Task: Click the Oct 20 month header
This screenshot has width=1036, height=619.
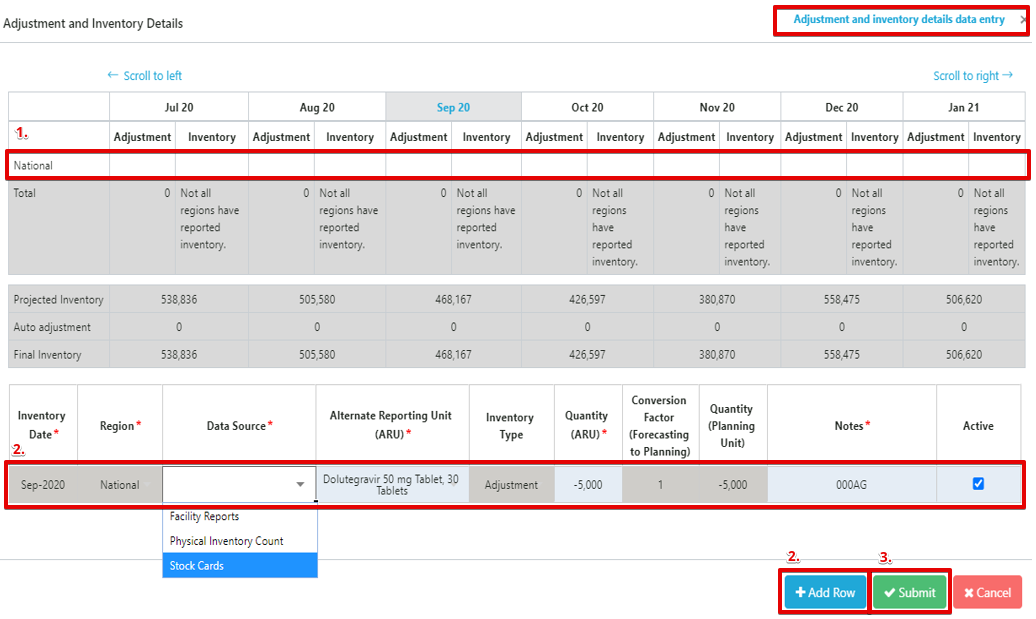Action: [587, 107]
